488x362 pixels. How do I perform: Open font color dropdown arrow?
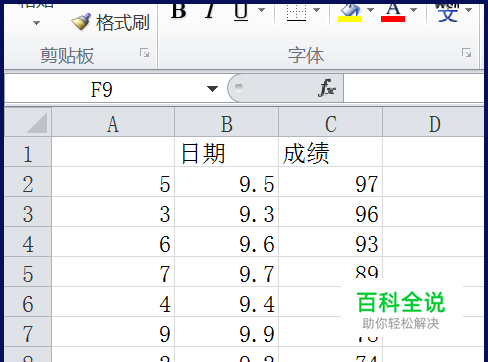(414, 10)
